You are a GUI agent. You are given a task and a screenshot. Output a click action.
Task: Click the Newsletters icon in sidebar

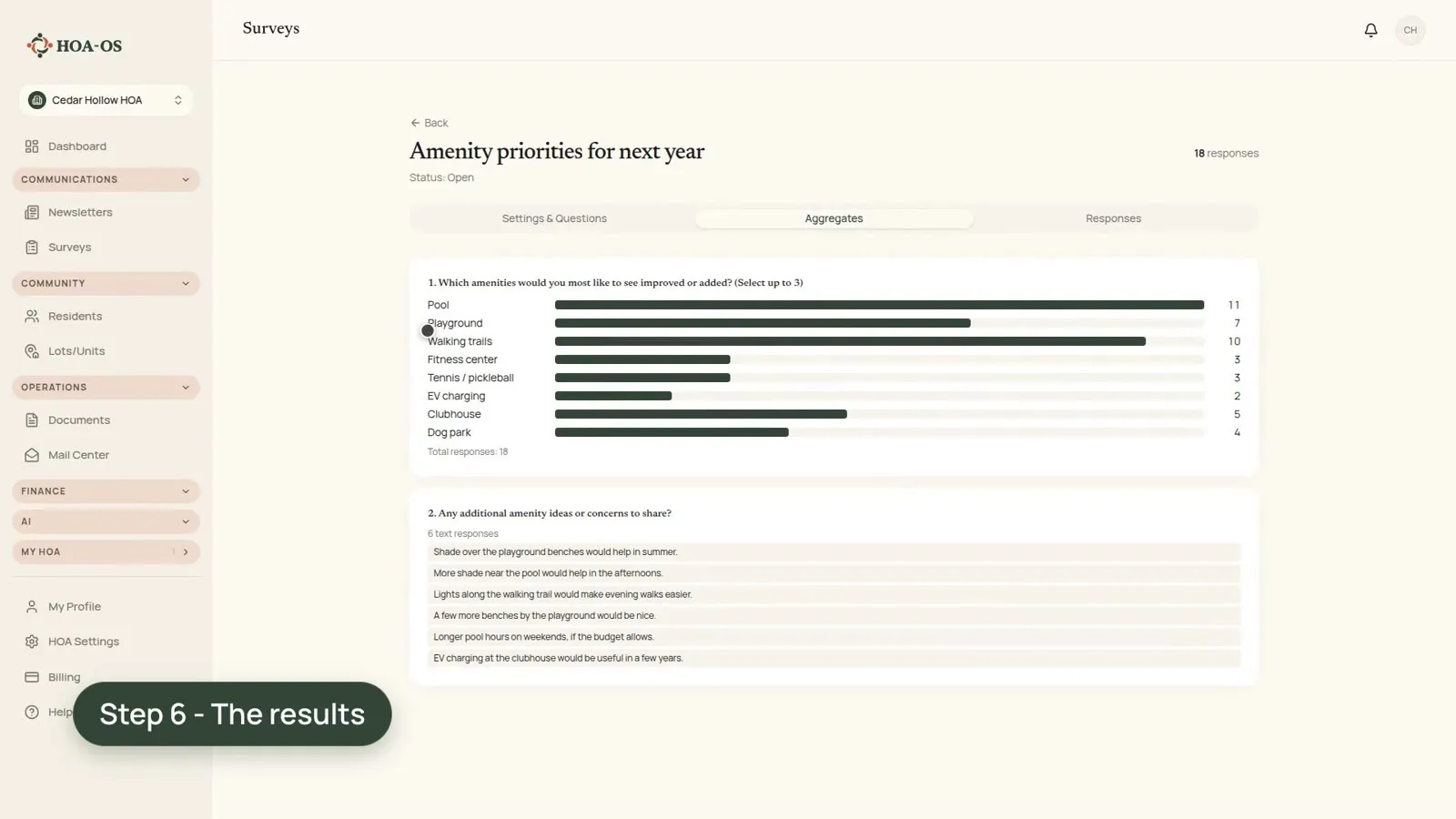point(32,213)
